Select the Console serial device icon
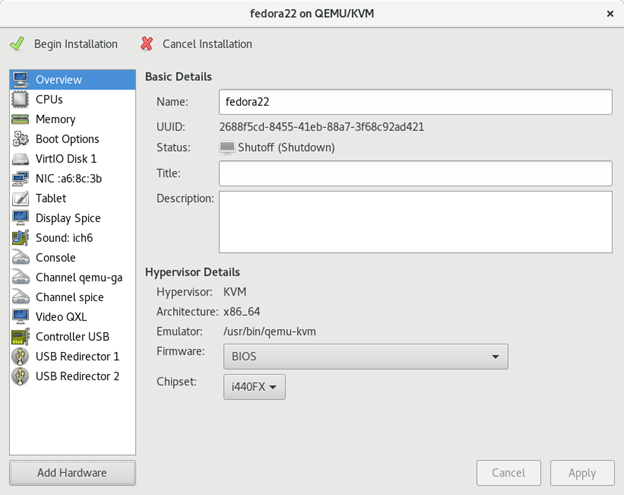Screen dimensions: 624x495 [20, 257]
